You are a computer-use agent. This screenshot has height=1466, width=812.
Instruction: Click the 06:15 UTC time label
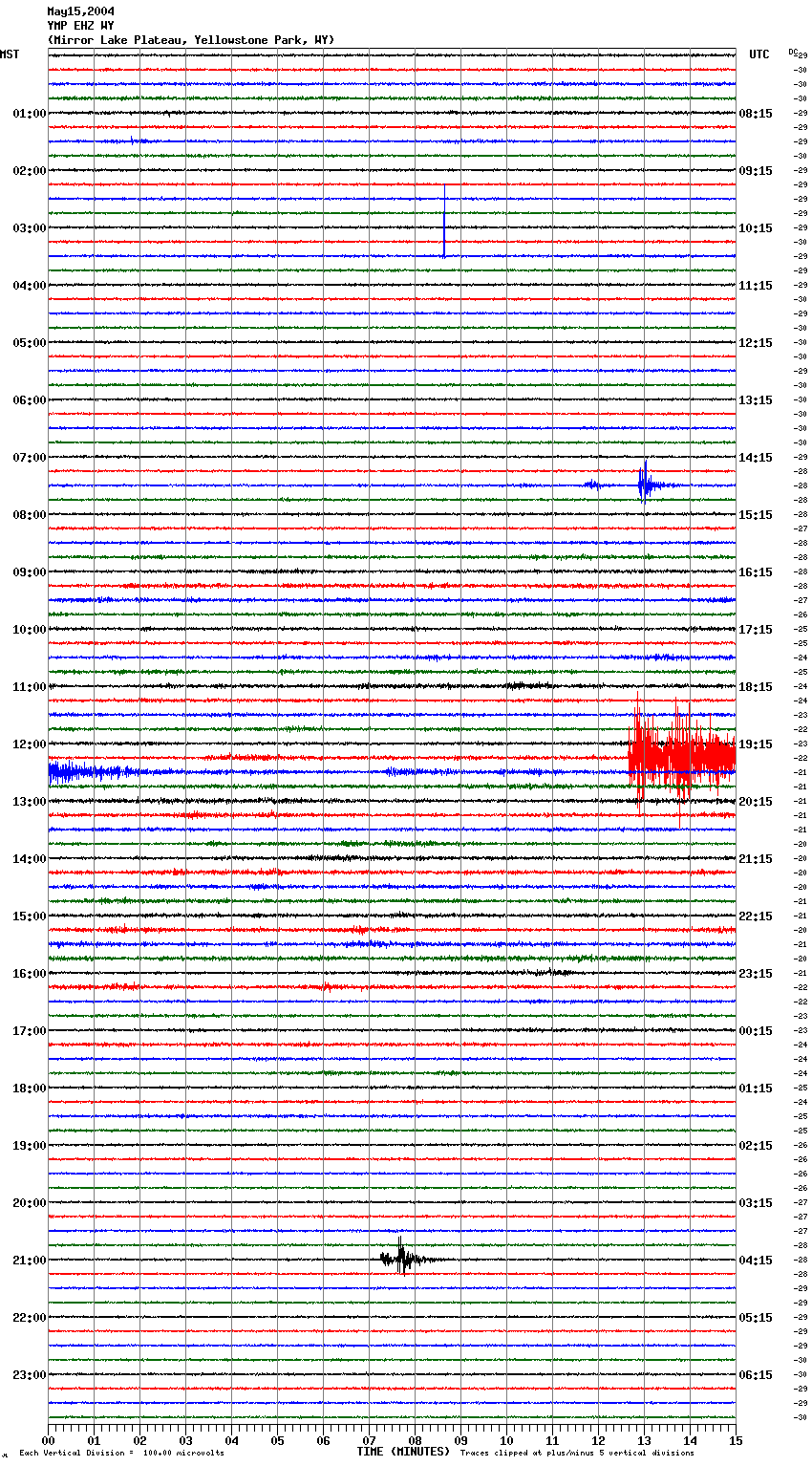756,1375
